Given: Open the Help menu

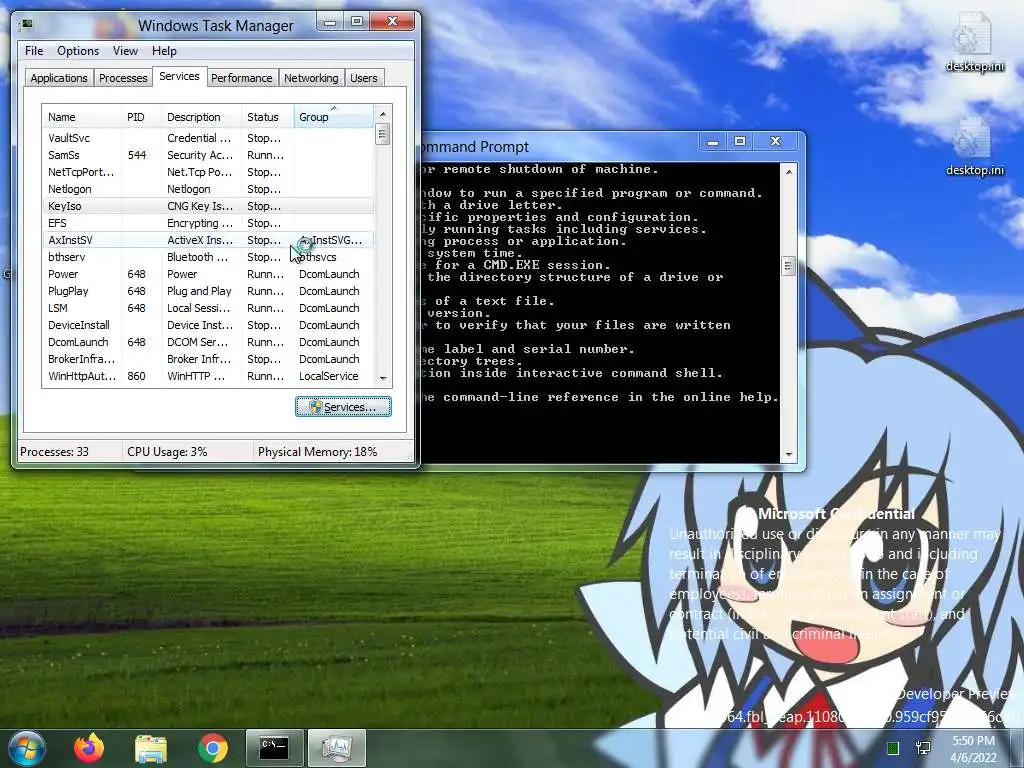Looking at the screenshot, I should (164, 51).
